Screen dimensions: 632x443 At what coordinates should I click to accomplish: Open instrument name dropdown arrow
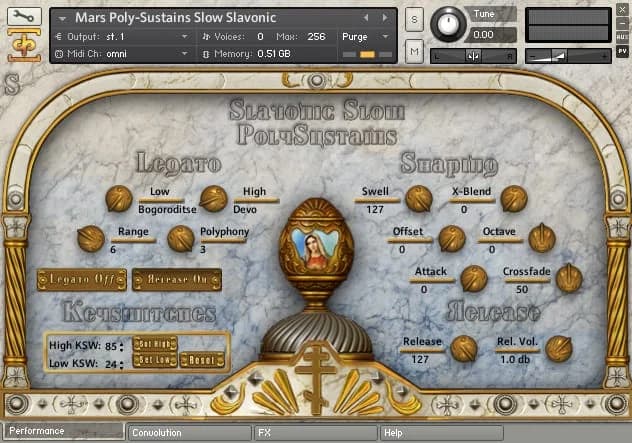click(62, 19)
